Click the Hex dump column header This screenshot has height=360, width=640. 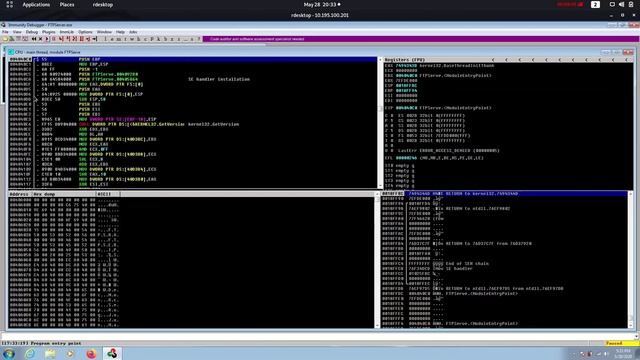coord(64,194)
